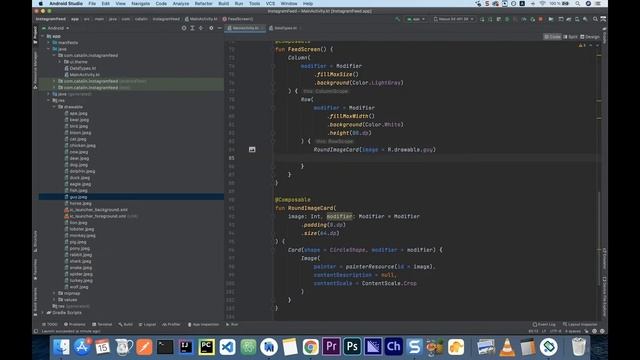Click the Collapse All icon in Project panel
This screenshot has height=360, width=640.
coord(201,28)
